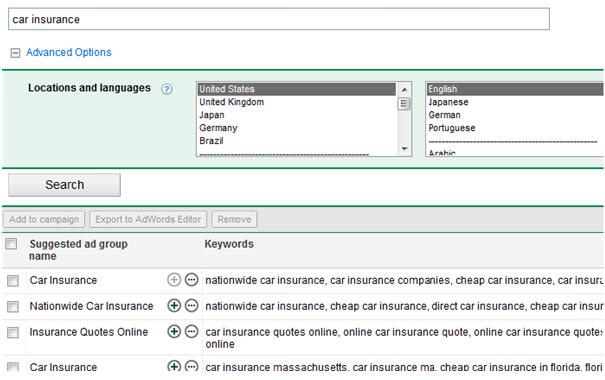The width and height of the screenshot is (605, 380).
Task: Click the locations list scroll-up arrow
Action: [x=404, y=90]
